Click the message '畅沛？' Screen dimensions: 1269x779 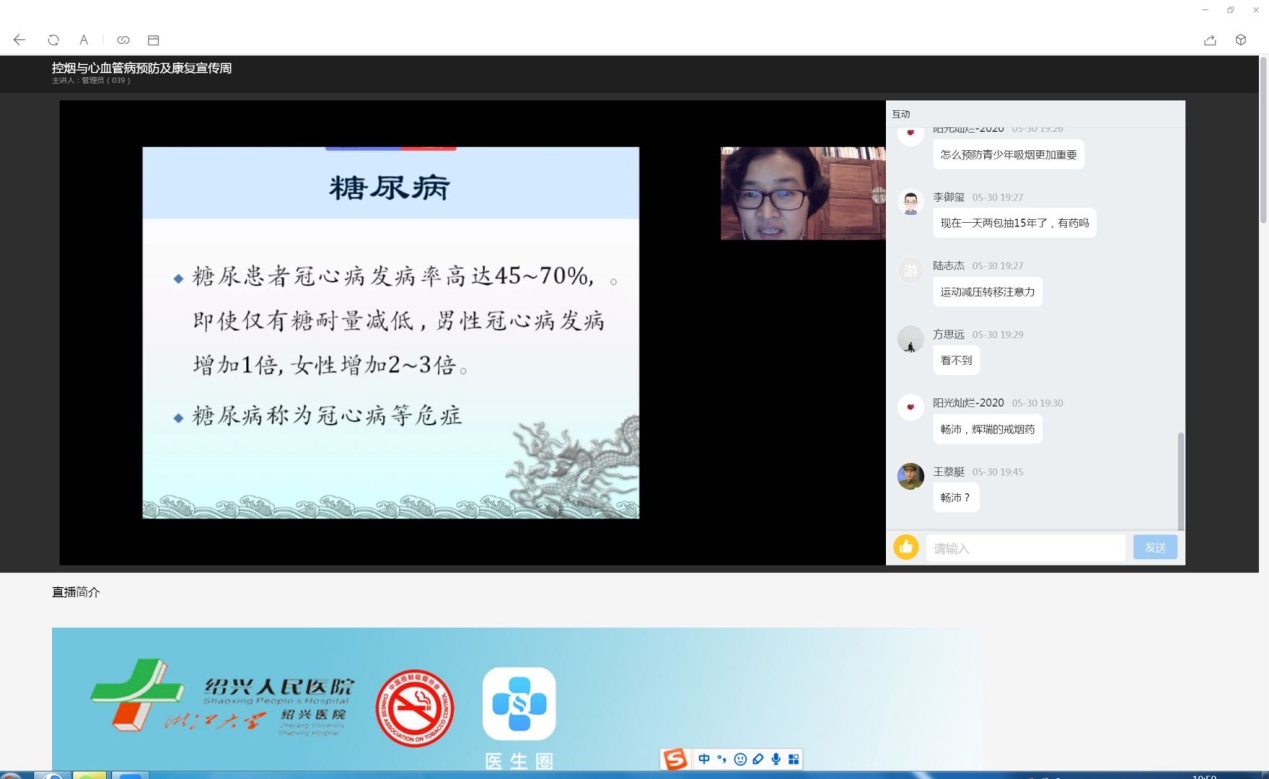point(956,497)
